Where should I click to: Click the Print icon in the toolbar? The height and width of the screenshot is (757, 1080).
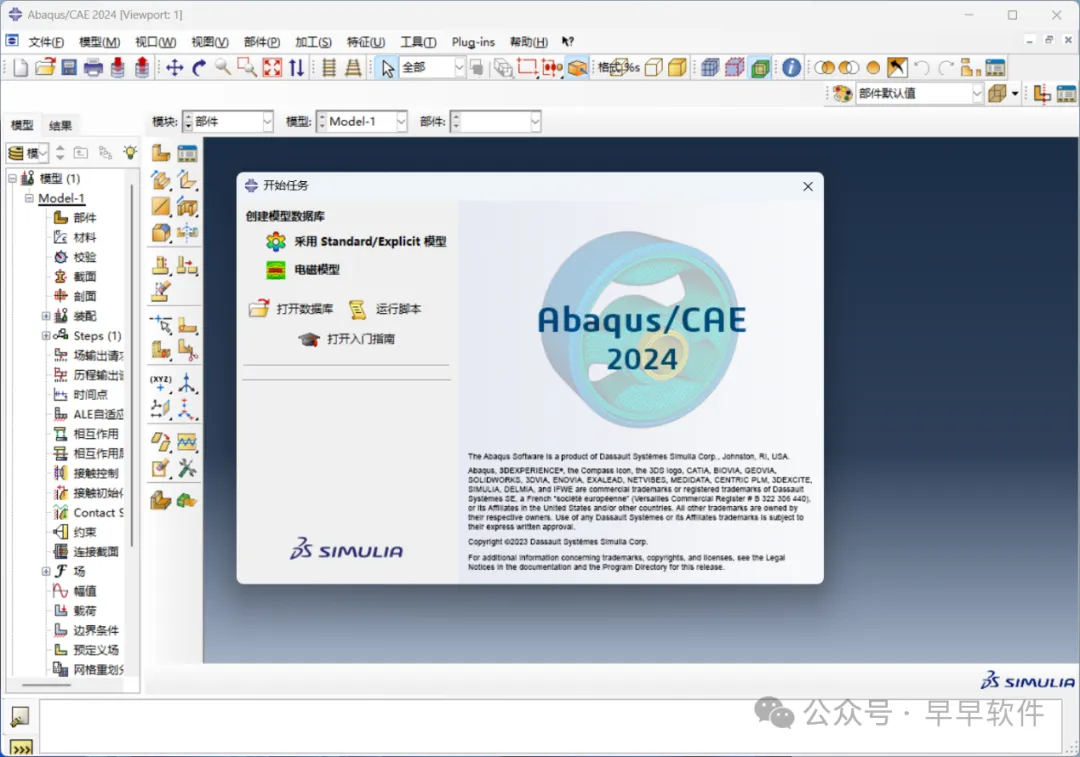point(93,68)
